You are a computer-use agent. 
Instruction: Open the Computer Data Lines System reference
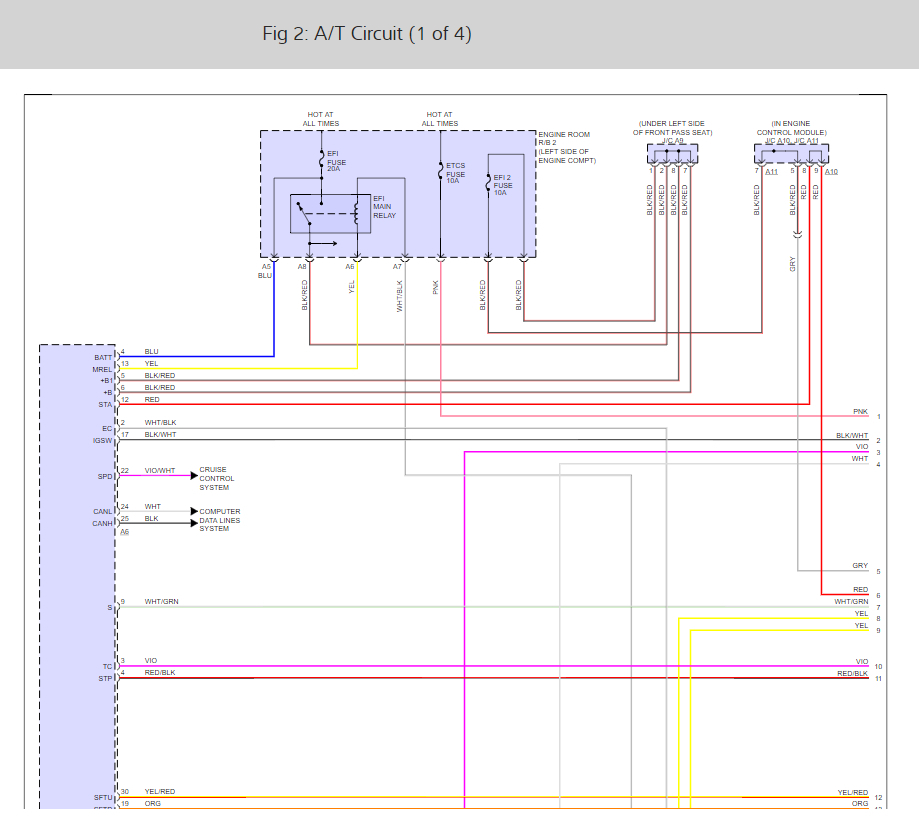tap(219, 520)
